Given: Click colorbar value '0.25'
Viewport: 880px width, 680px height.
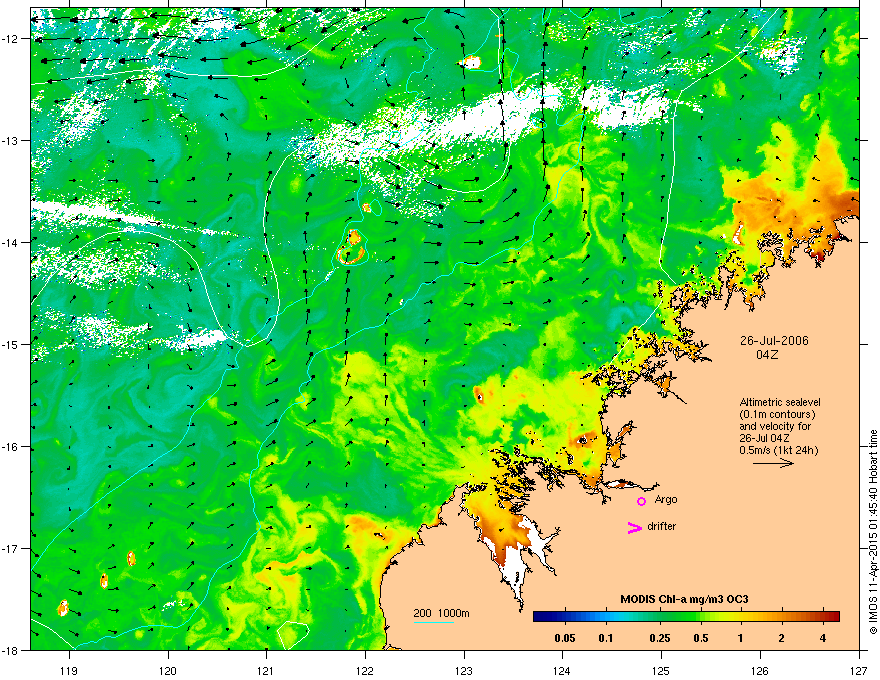Looking at the screenshot, I should (659, 638).
